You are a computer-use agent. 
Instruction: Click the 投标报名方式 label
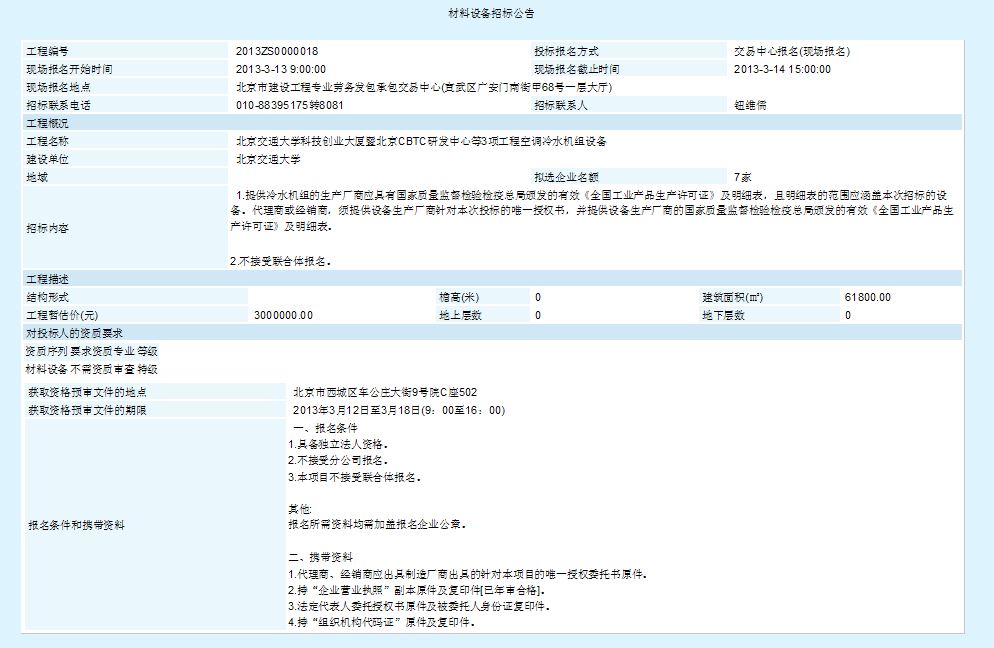(566, 51)
